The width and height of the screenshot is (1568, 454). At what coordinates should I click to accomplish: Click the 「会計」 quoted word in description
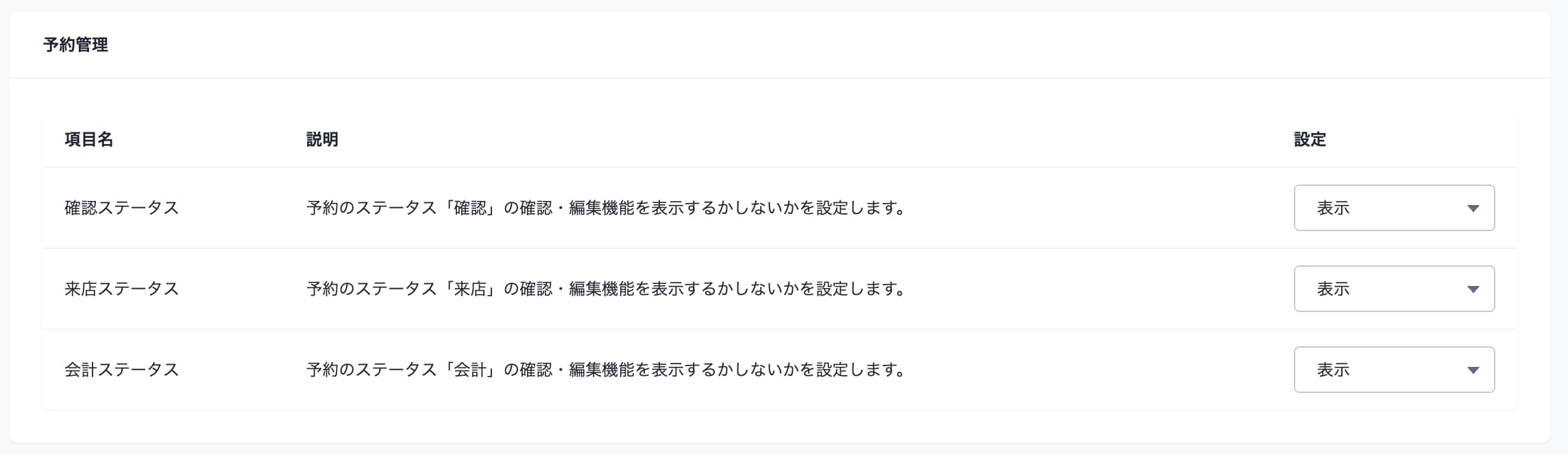(470, 370)
